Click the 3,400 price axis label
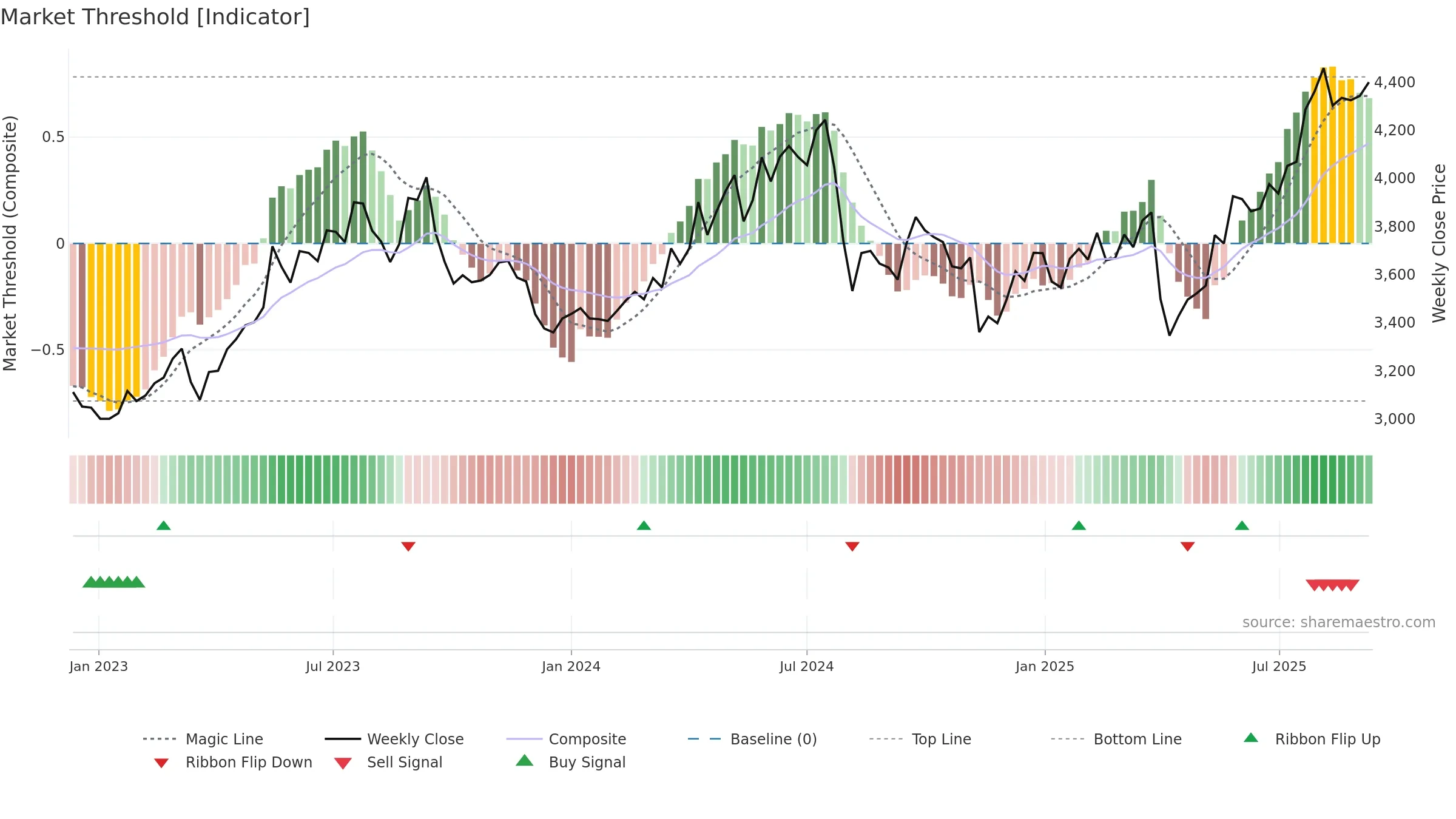 tap(1395, 323)
